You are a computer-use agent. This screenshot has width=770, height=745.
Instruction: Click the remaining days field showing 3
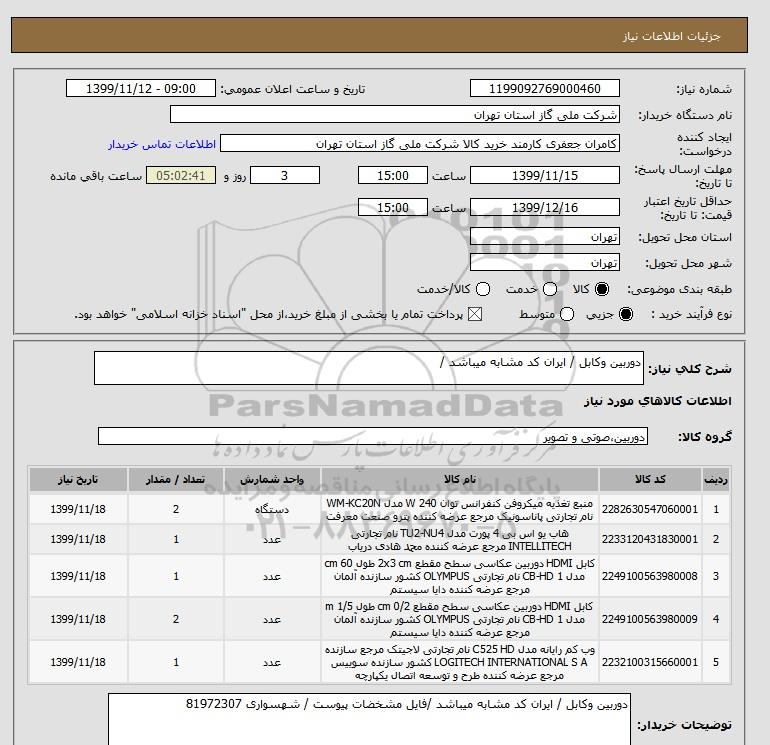[x=285, y=175]
